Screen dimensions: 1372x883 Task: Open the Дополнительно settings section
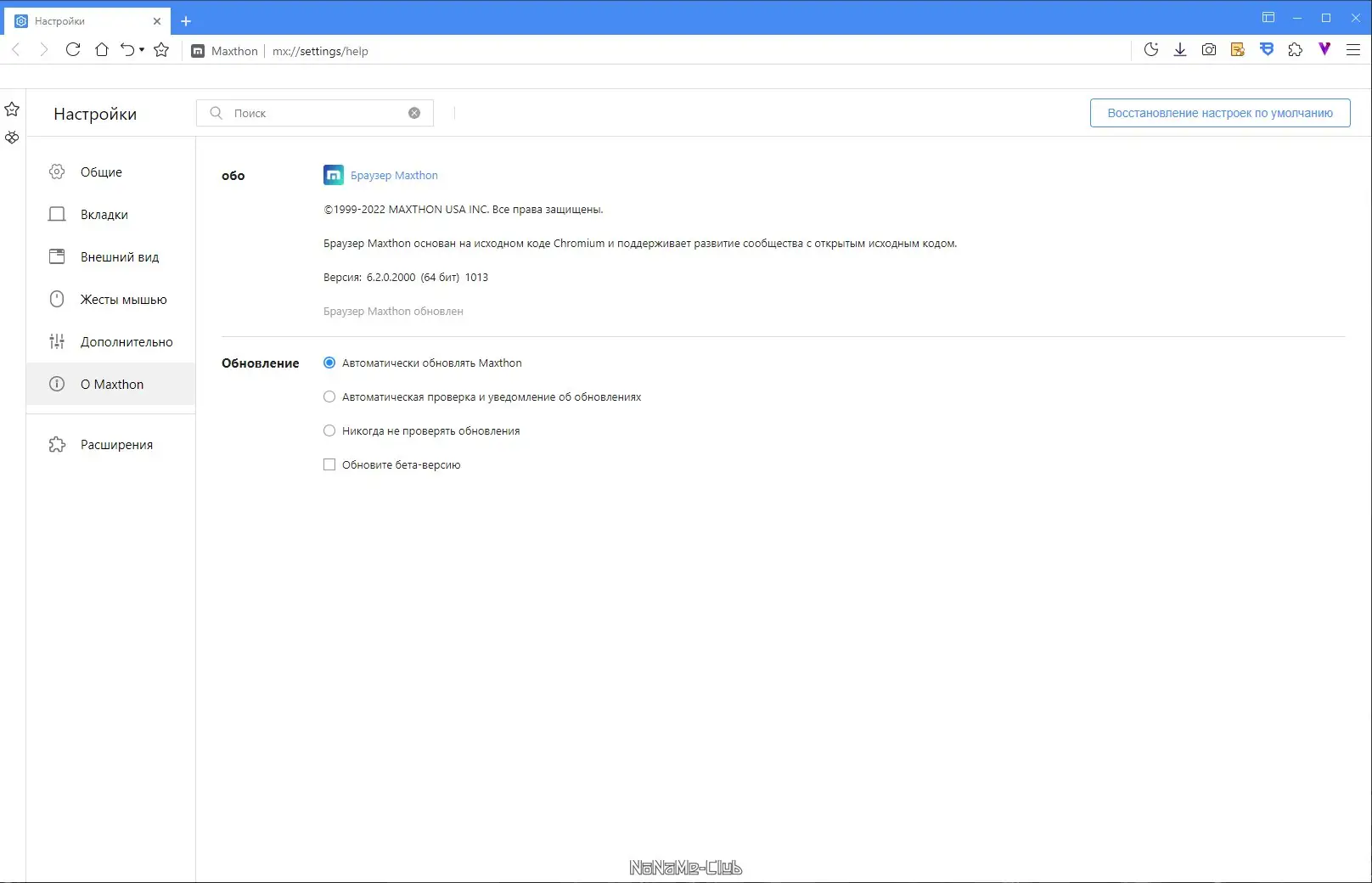click(x=110, y=341)
